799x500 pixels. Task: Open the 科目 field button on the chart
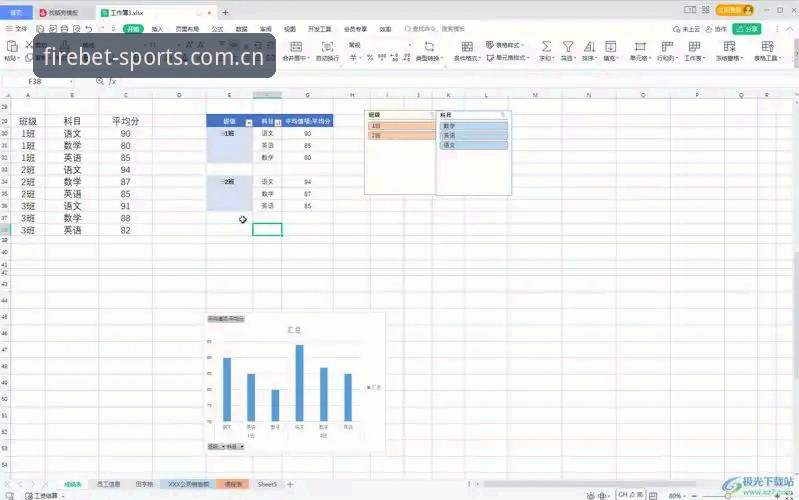tap(235, 446)
